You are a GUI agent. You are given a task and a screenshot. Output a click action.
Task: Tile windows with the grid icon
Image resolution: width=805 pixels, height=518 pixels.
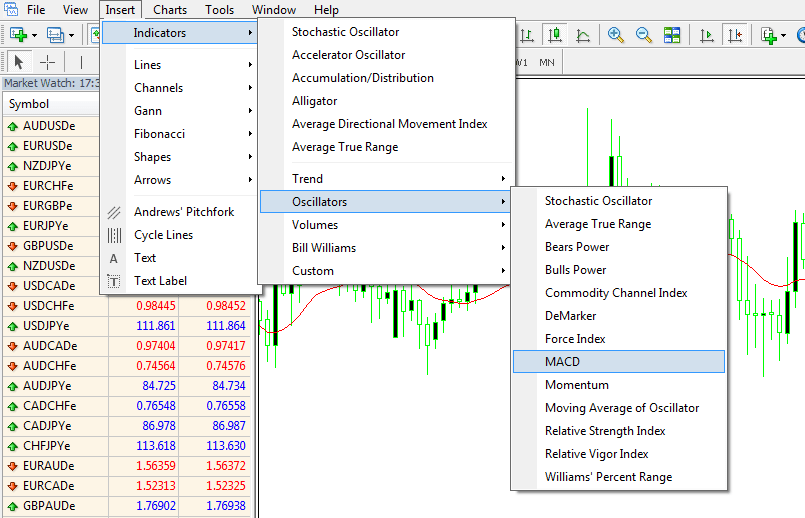672,35
